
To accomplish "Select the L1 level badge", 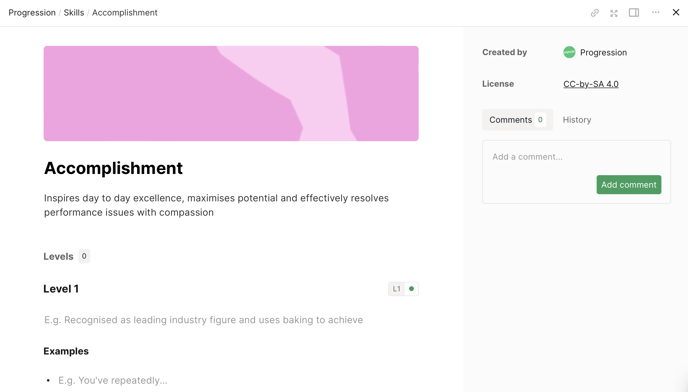I will point(397,289).
